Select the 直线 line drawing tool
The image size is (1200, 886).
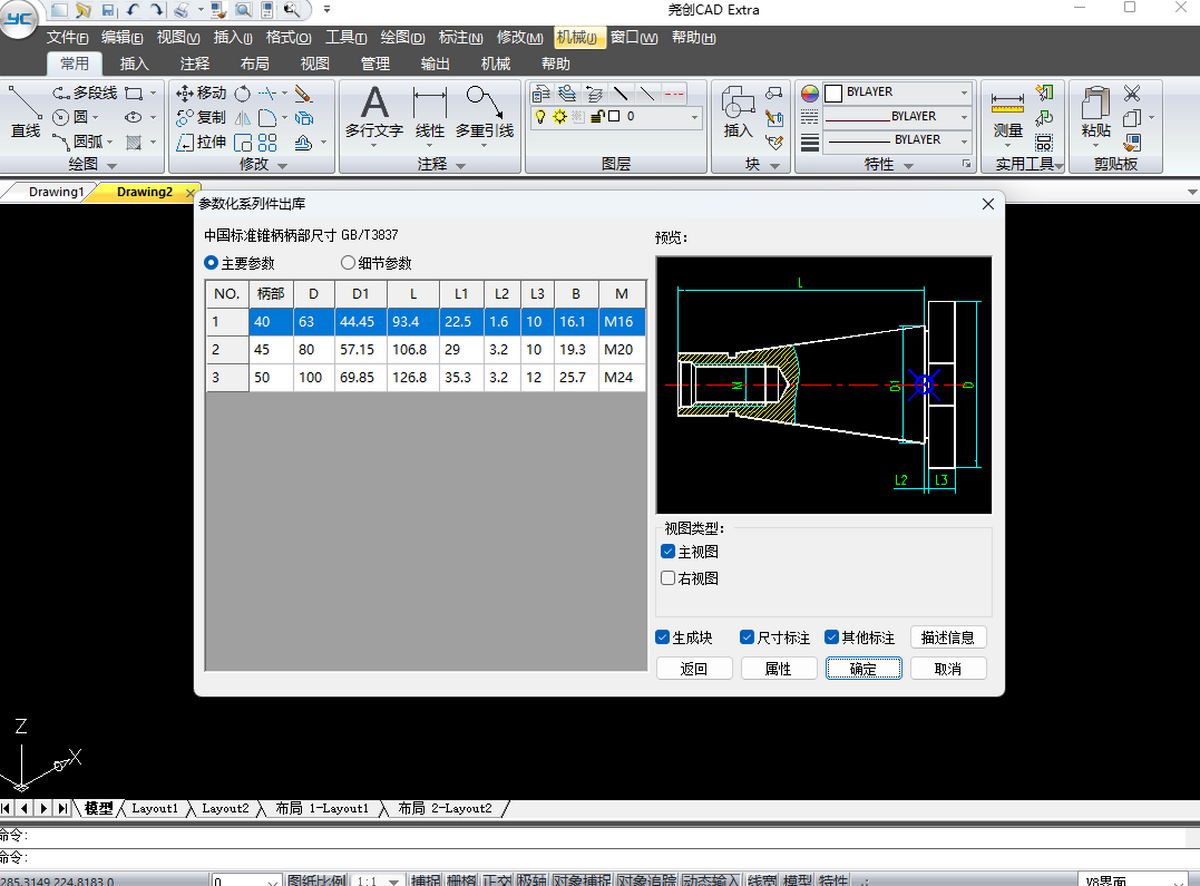[25, 112]
